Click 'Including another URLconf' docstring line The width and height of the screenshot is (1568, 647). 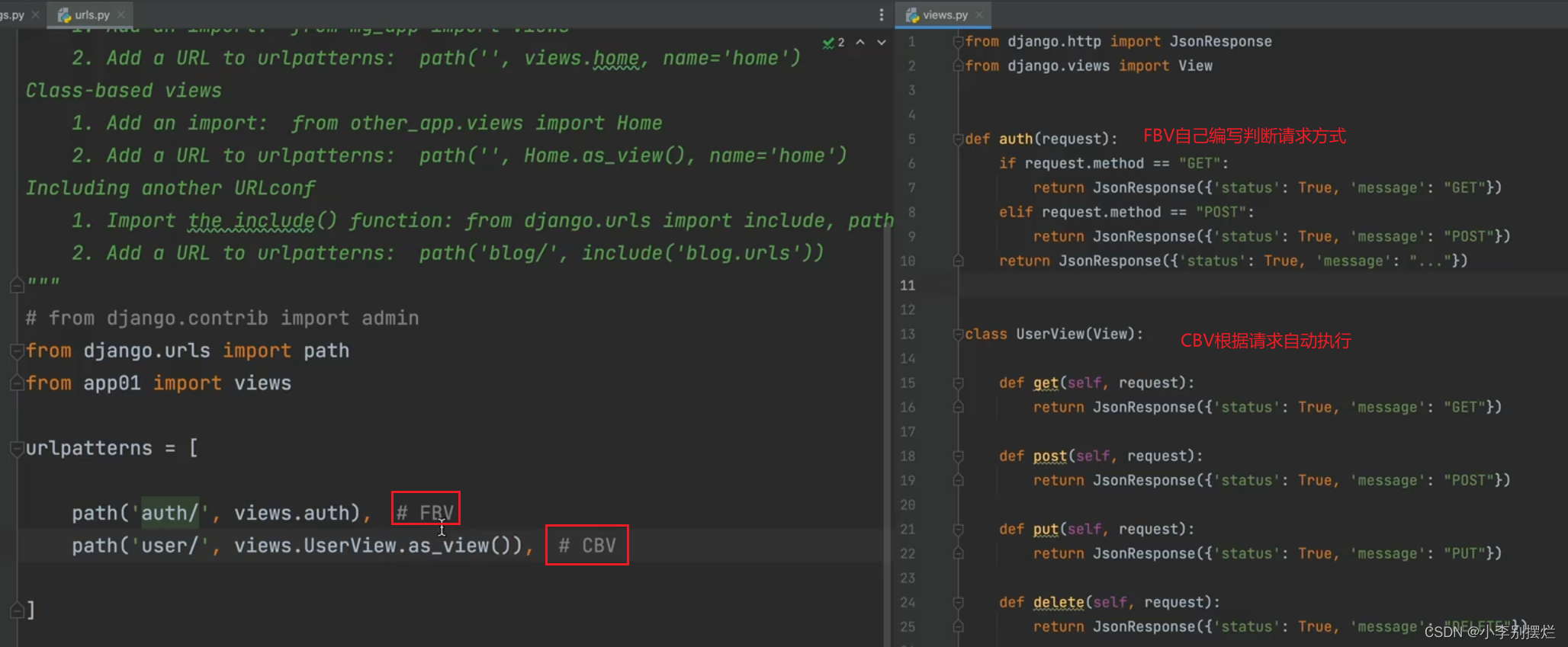171,188
